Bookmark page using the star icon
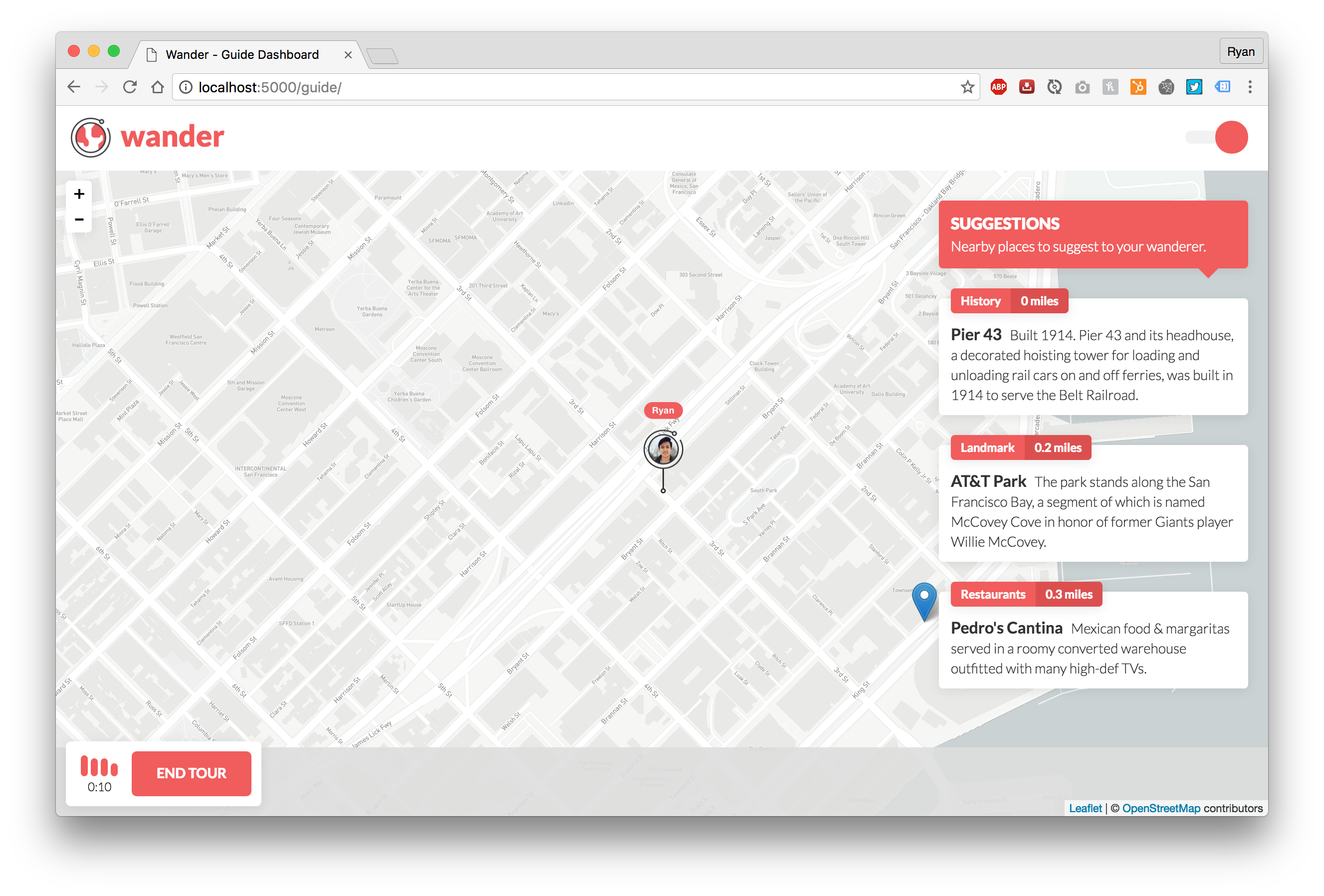 click(967, 87)
